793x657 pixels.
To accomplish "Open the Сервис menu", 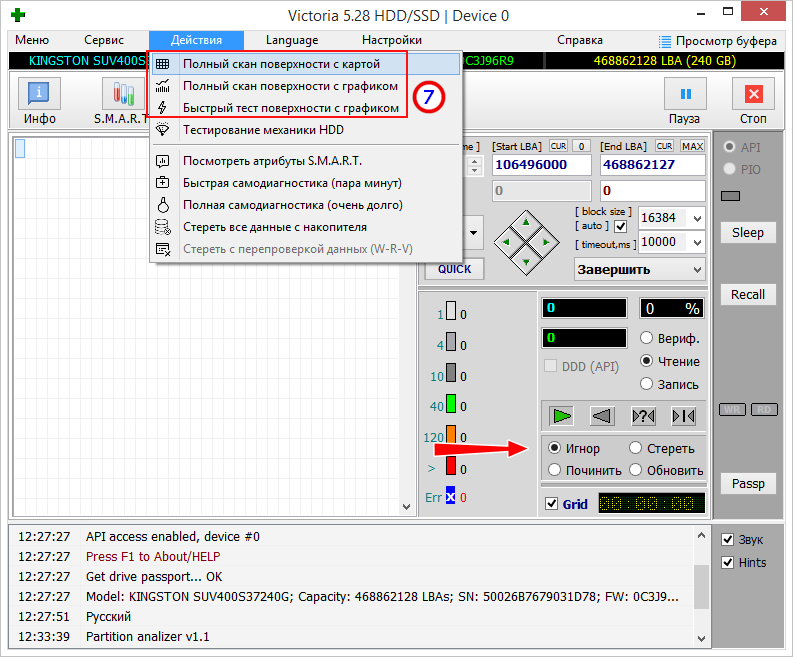I will [104, 40].
